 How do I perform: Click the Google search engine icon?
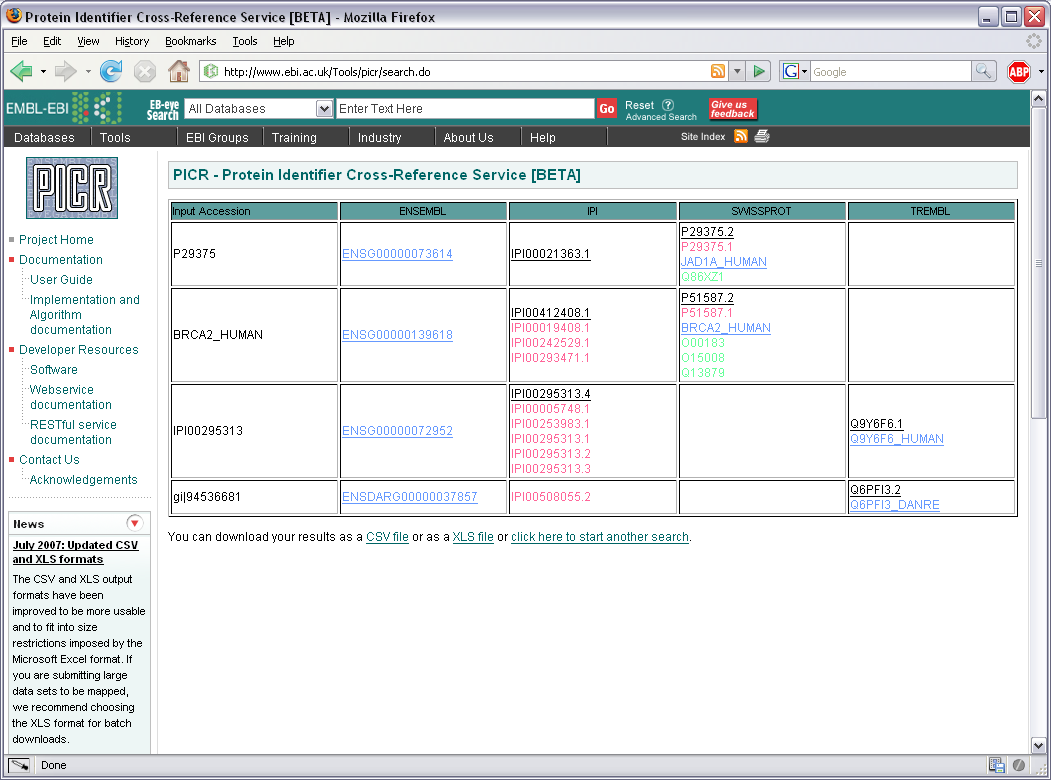pyautogui.click(x=791, y=71)
